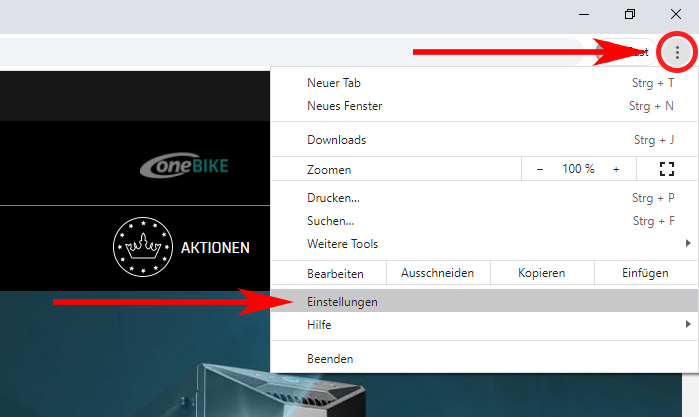Select Neuer Tab in the menu

[x=484, y=83]
